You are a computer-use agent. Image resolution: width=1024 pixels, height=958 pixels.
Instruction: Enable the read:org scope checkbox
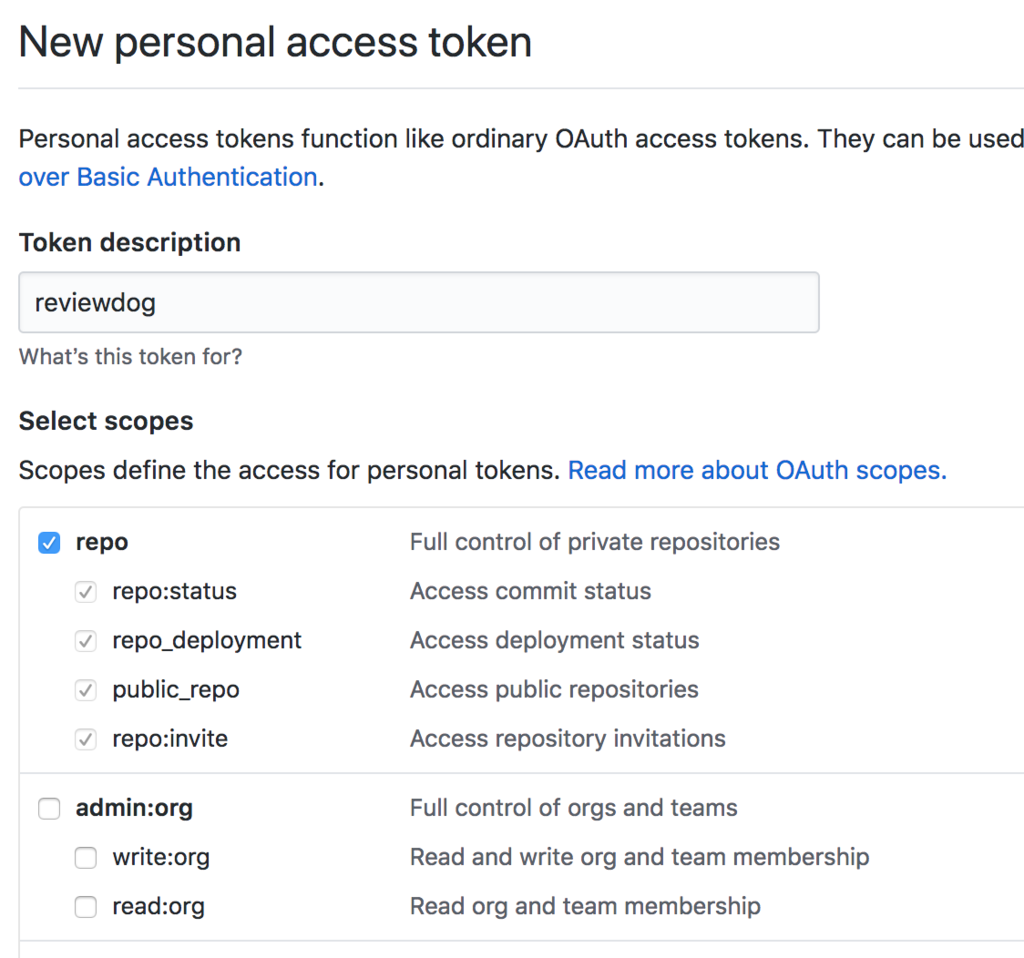tap(86, 907)
